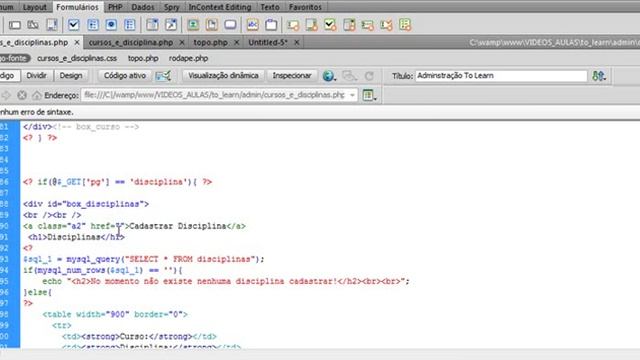Insert a Textarea form element

pos(52,25)
